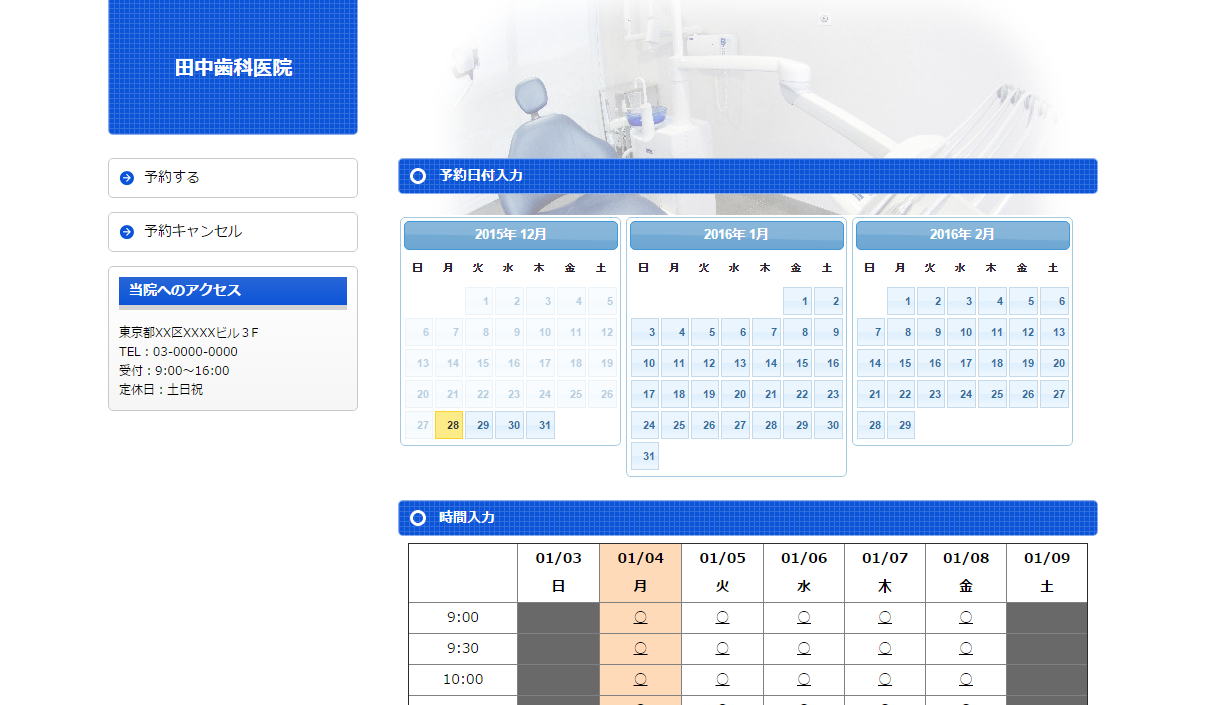The image size is (1229, 705).
Task: Pick February 10 in the 2016年 2月 calendar
Action: click(x=962, y=332)
